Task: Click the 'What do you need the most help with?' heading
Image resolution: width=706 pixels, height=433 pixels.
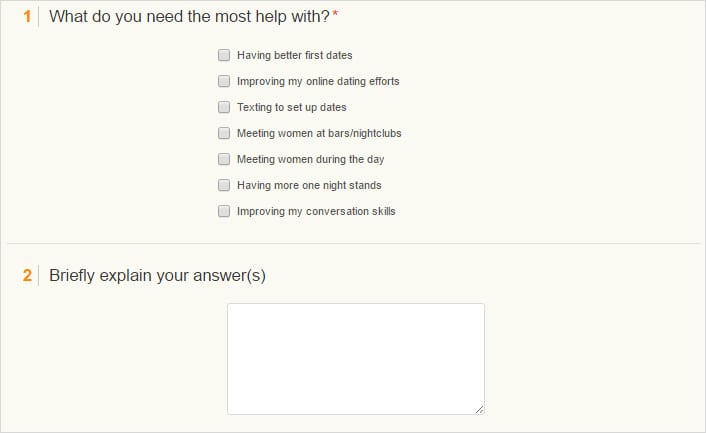Action: [190, 17]
